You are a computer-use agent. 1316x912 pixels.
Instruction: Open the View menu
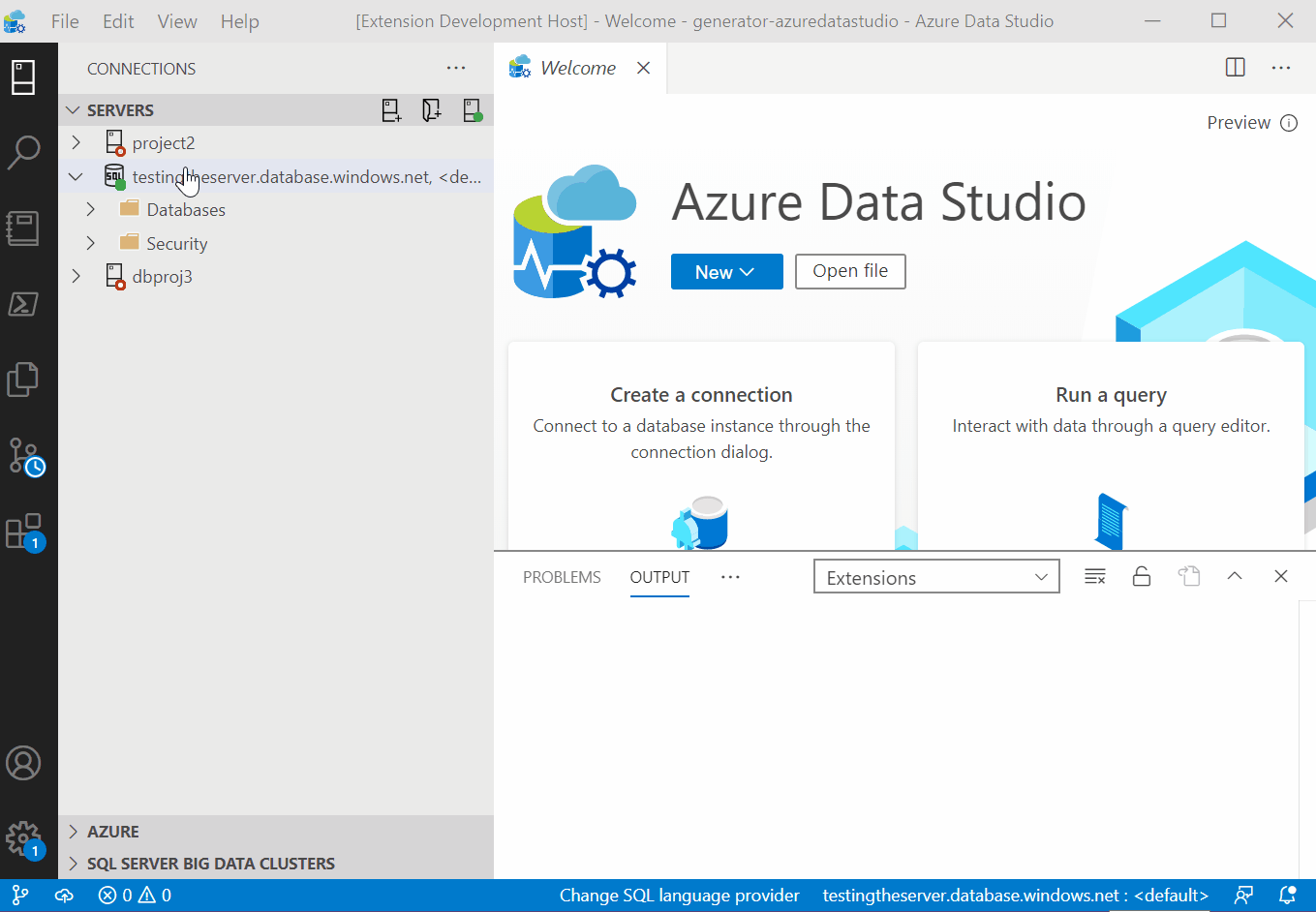(x=177, y=21)
